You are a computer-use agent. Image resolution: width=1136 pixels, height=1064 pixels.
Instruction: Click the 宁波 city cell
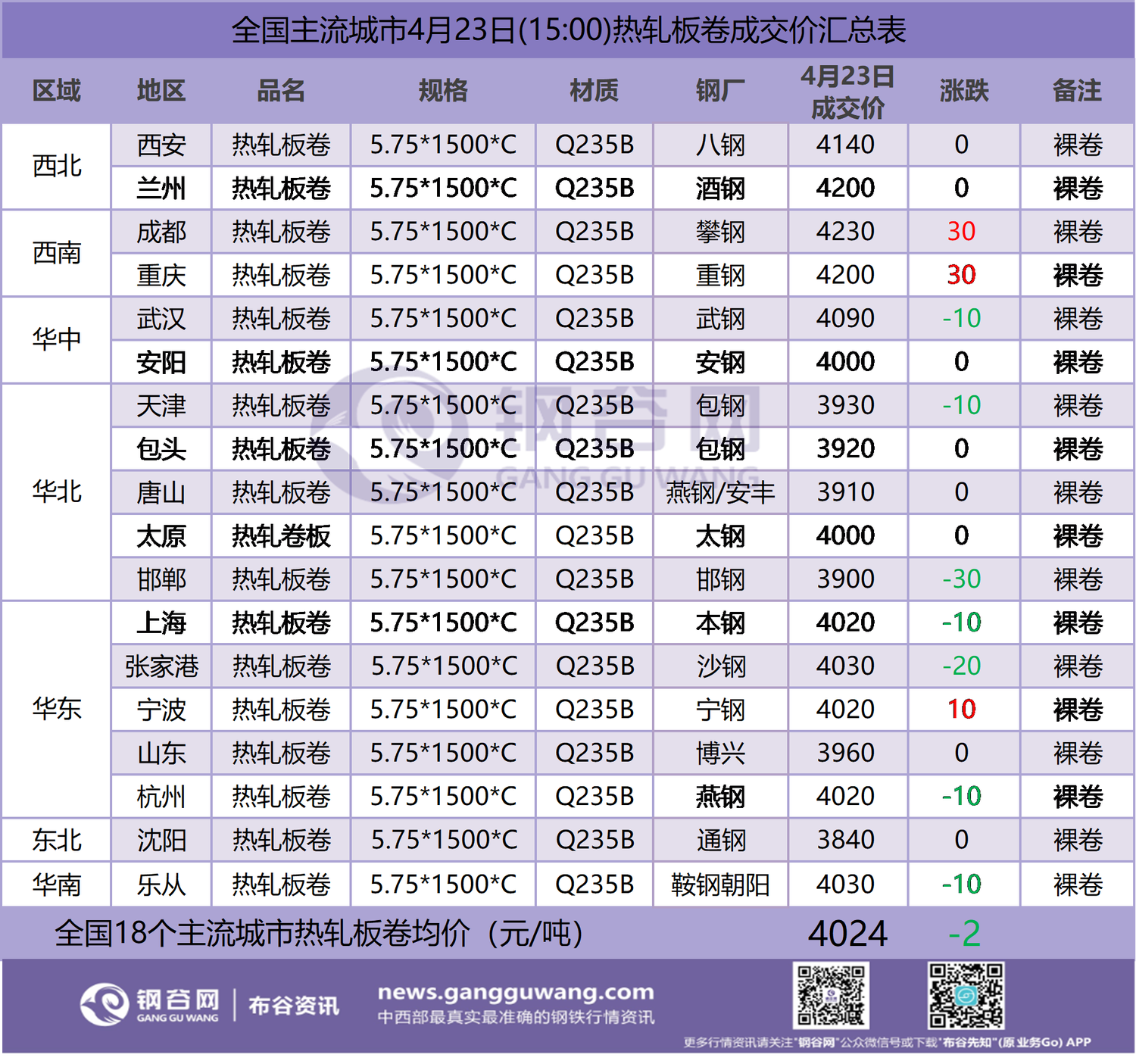161,710
